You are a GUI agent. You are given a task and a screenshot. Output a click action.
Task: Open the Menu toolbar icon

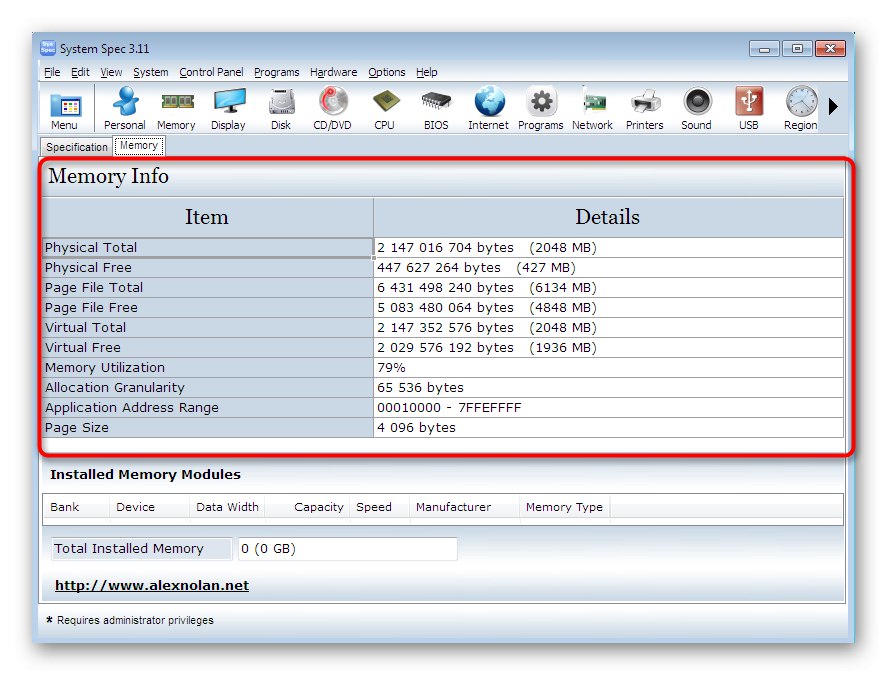64,109
